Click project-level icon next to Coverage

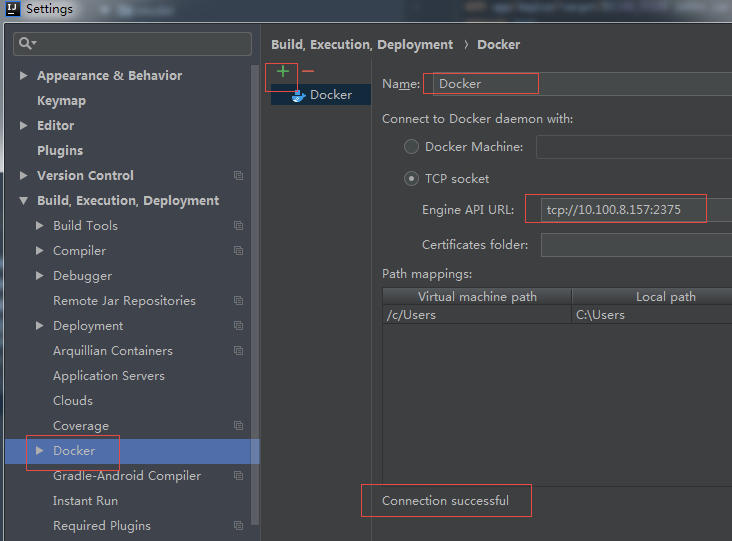238,426
